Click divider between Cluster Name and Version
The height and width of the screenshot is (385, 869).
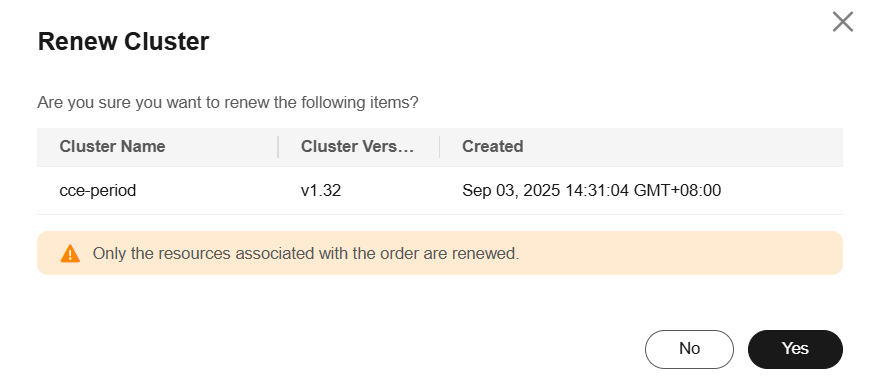coord(278,147)
